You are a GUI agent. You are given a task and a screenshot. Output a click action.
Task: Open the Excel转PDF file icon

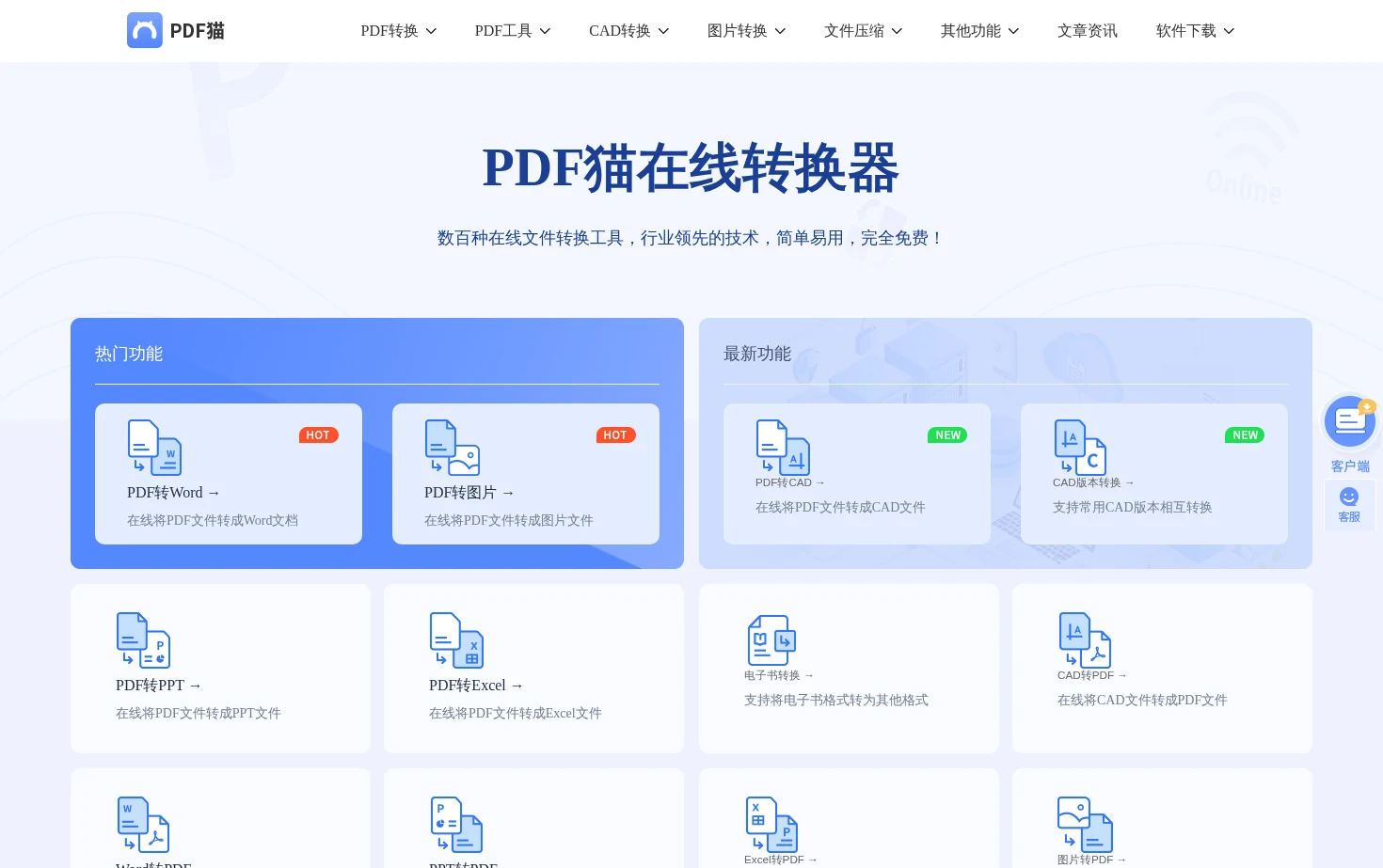pos(771,825)
